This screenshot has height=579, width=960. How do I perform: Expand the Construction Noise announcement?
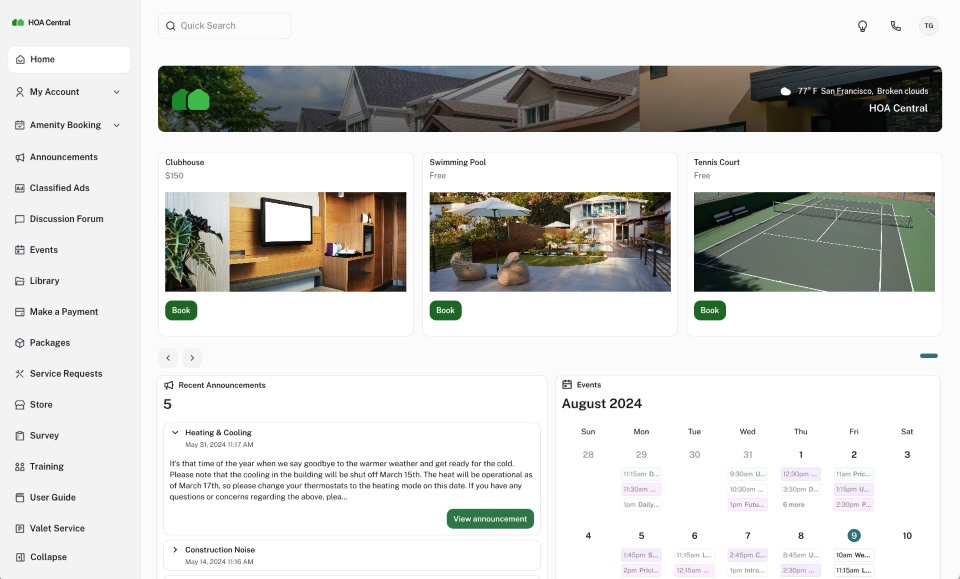[175, 549]
